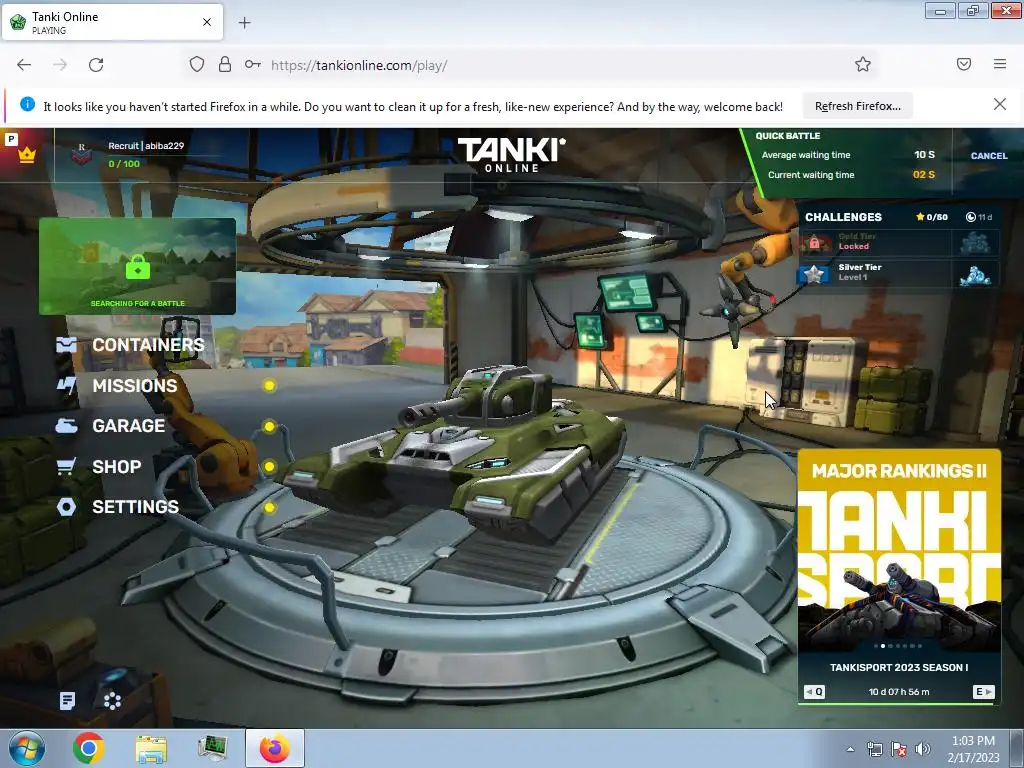Open the Shop menu item
1024x768 pixels.
point(117,466)
